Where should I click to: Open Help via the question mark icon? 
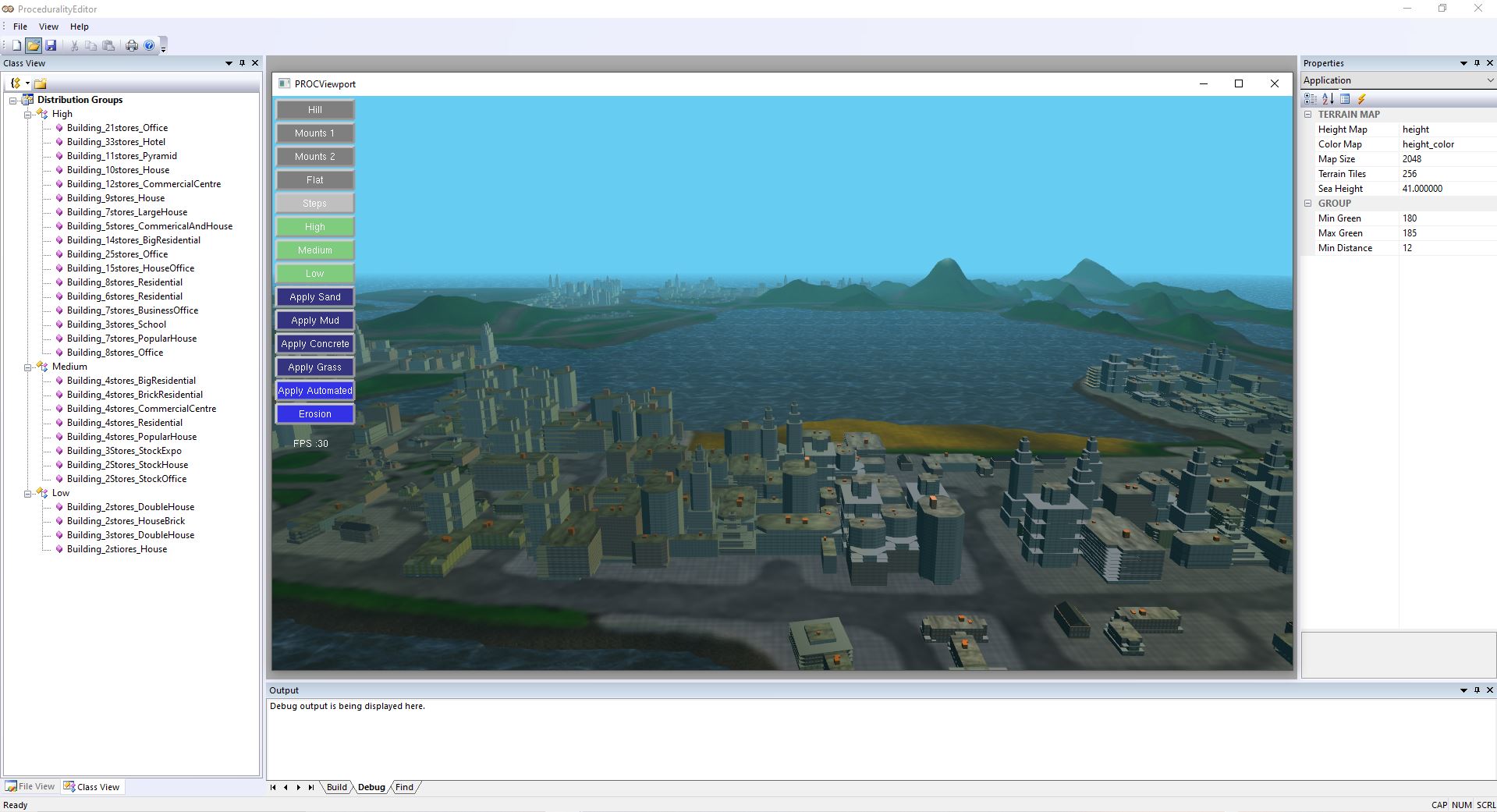[x=148, y=45]
